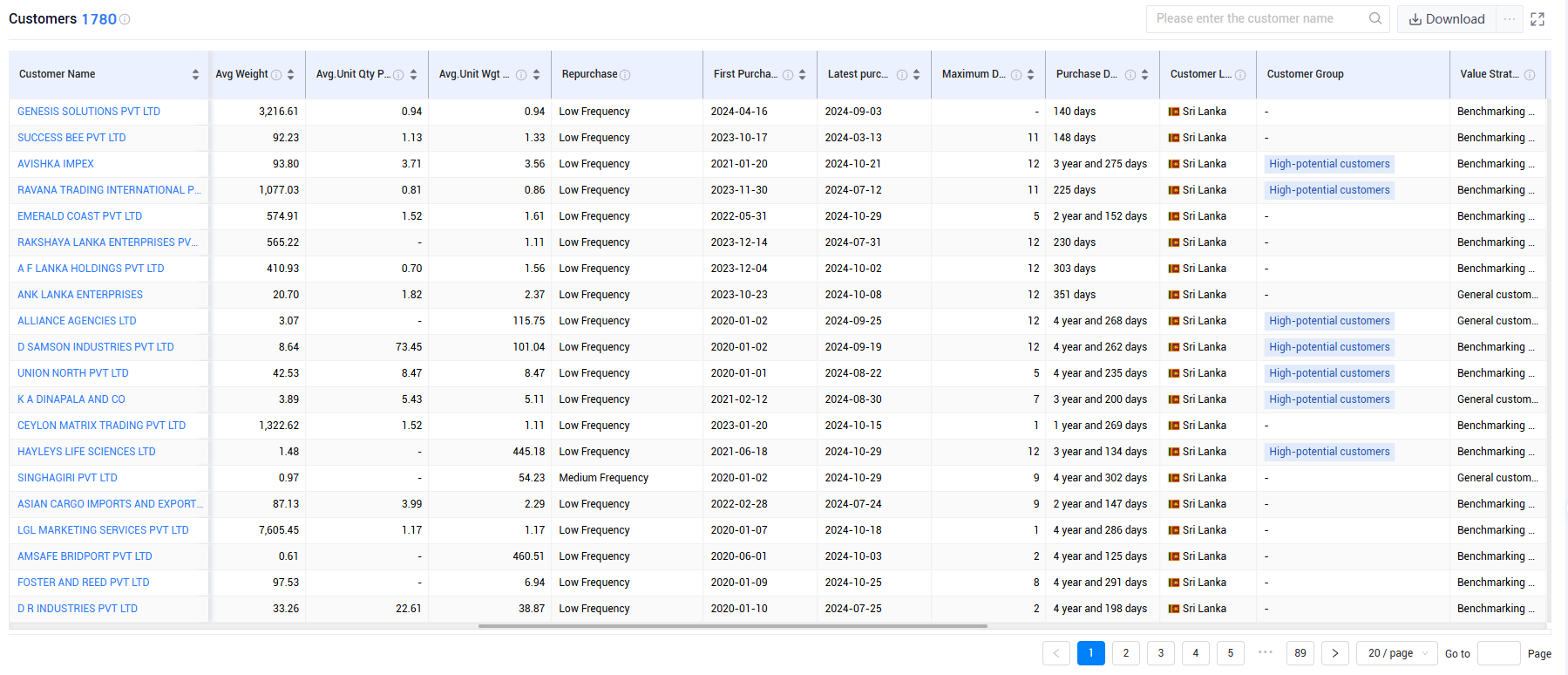Click the horizontal table scrollbar
1568x675 pixels.
[x=732, y=625]
